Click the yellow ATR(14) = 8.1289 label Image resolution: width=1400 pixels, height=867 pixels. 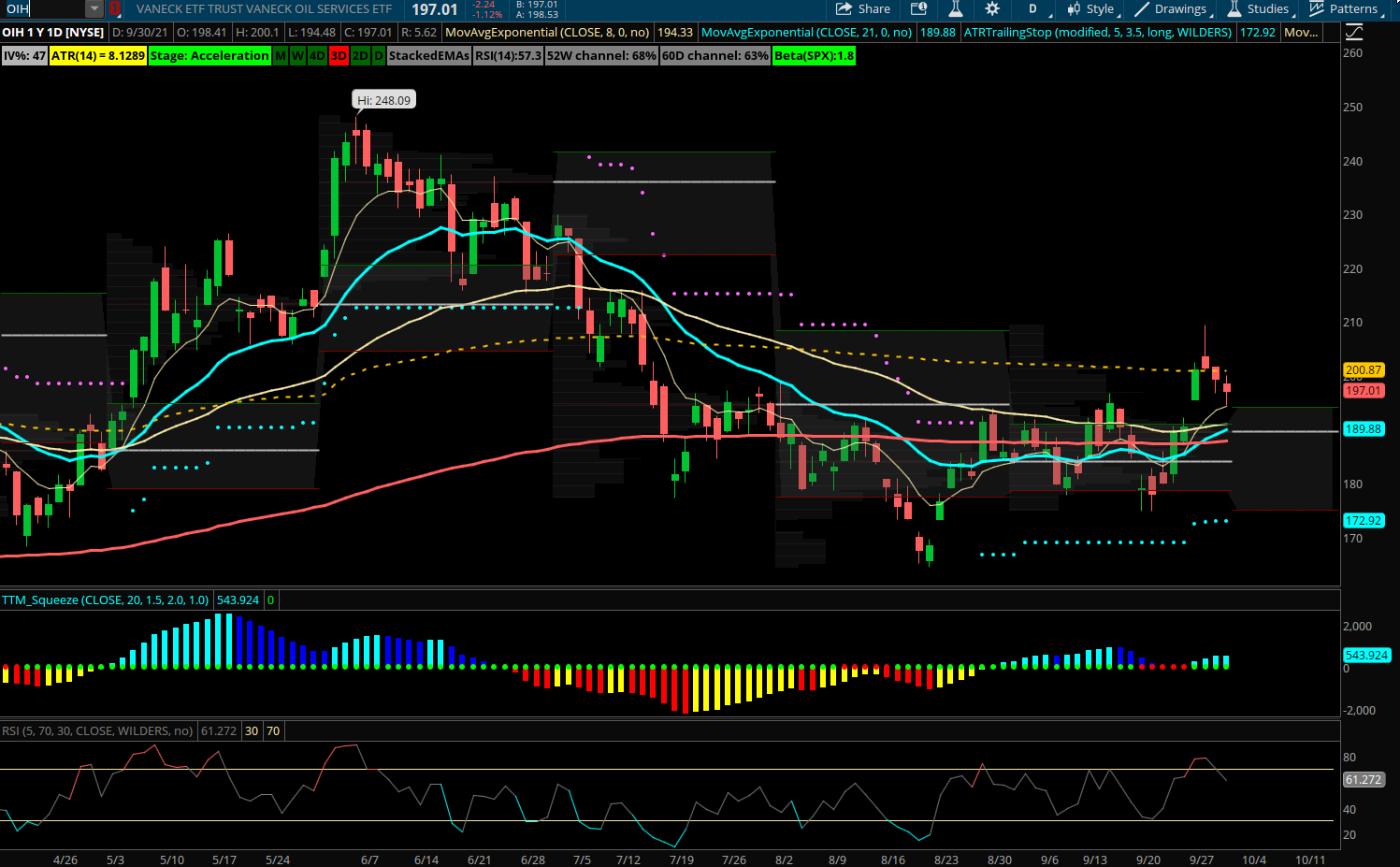click(98, 55)
